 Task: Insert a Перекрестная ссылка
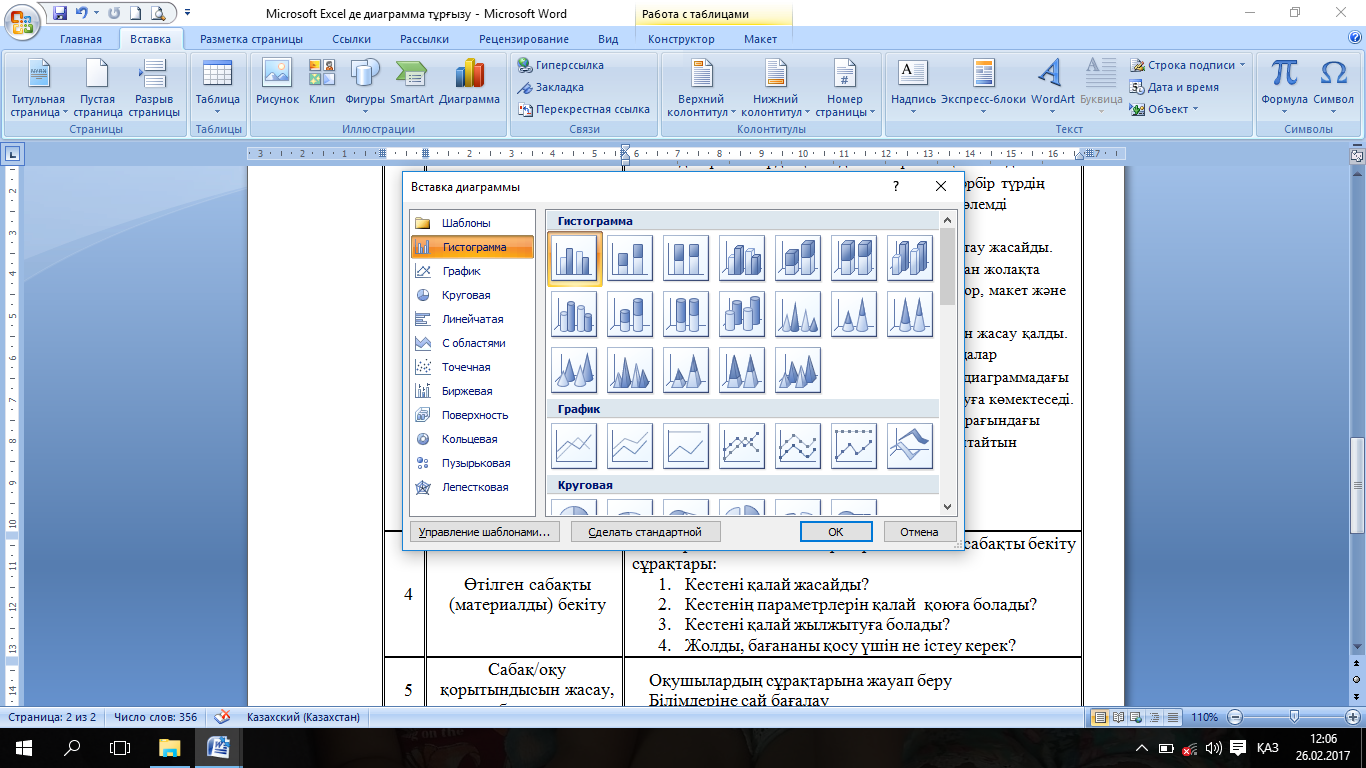pos(584,109)
